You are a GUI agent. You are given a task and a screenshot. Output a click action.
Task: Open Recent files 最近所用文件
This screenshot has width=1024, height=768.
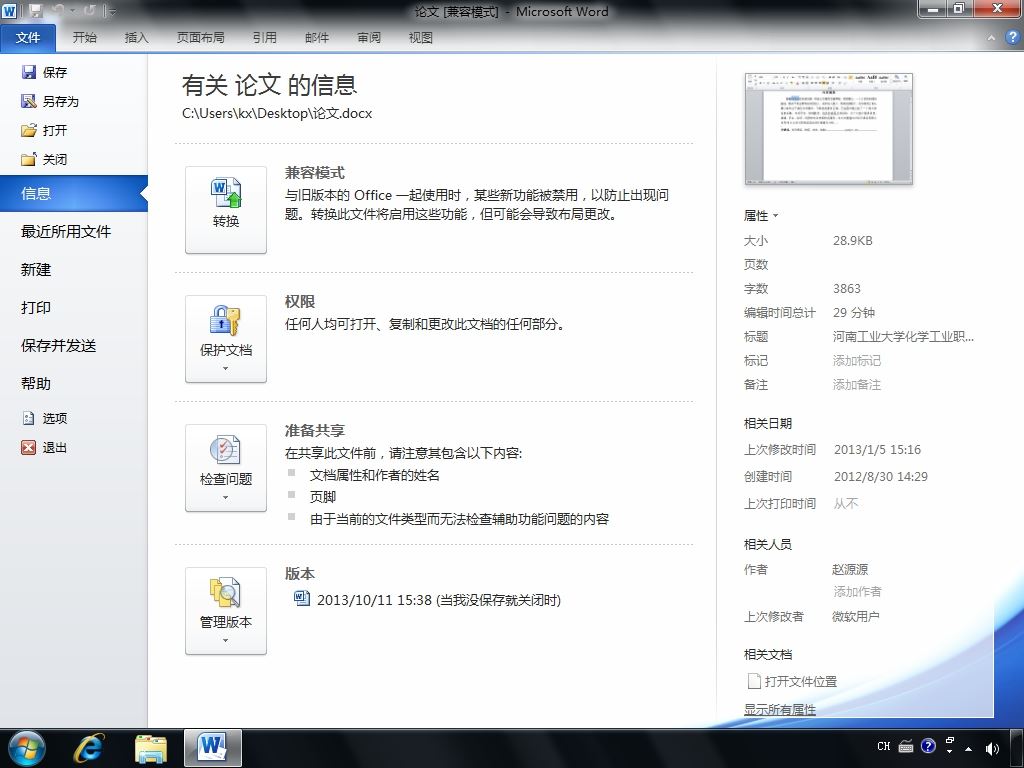pyautogui.click(x=66, y=231)
